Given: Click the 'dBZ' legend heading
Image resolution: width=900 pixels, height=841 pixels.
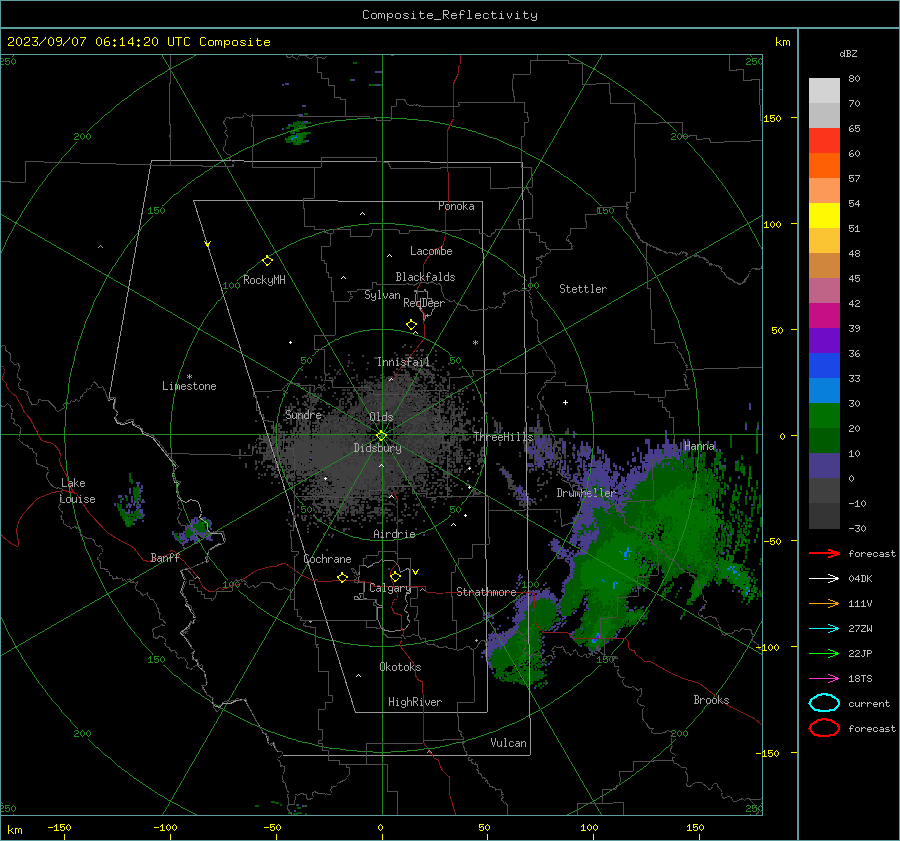Looking at the screenshot, I should [x=848, y=53].
